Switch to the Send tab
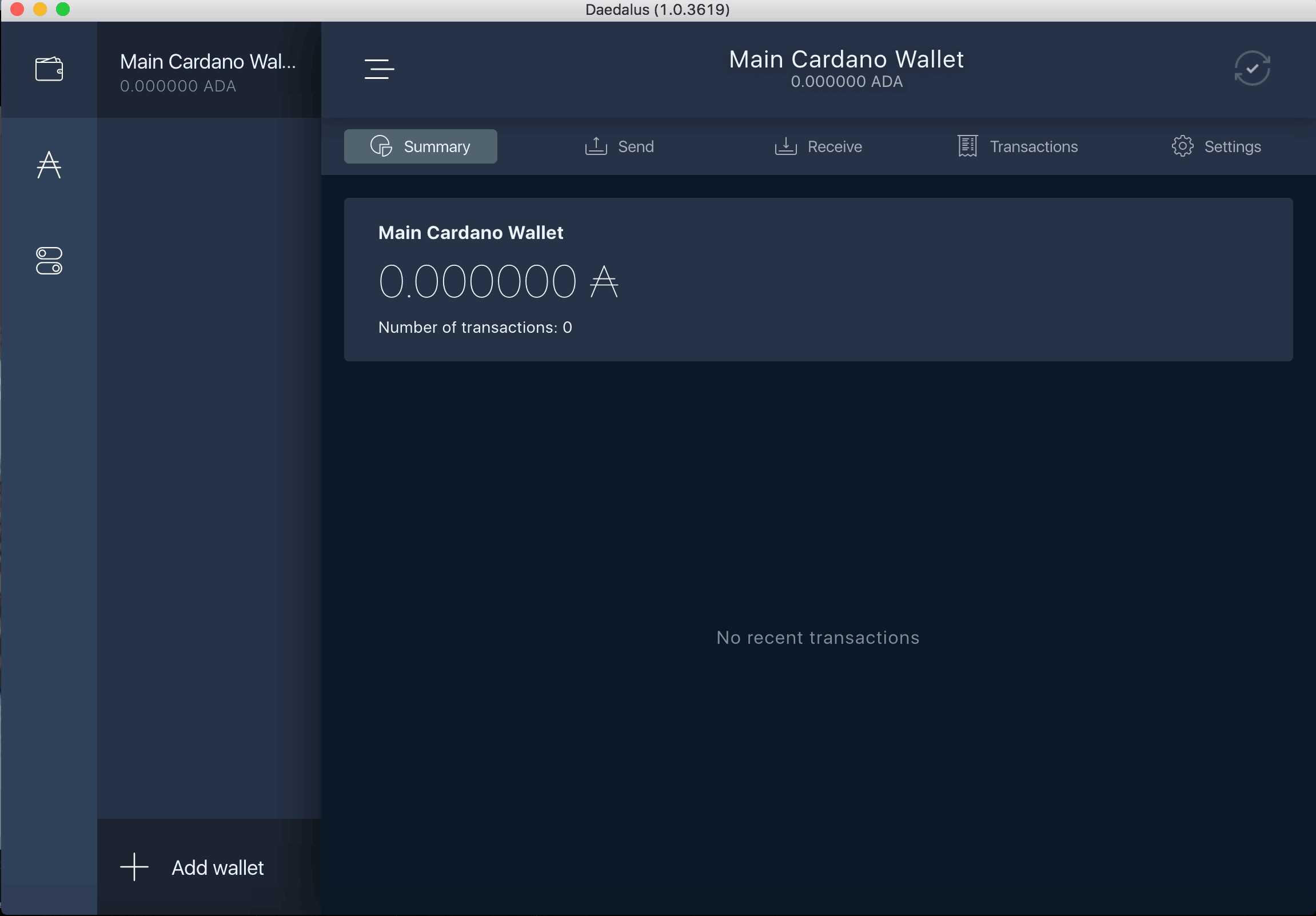The width and height of the screenshot is (1316, 916). click(620, 146)
